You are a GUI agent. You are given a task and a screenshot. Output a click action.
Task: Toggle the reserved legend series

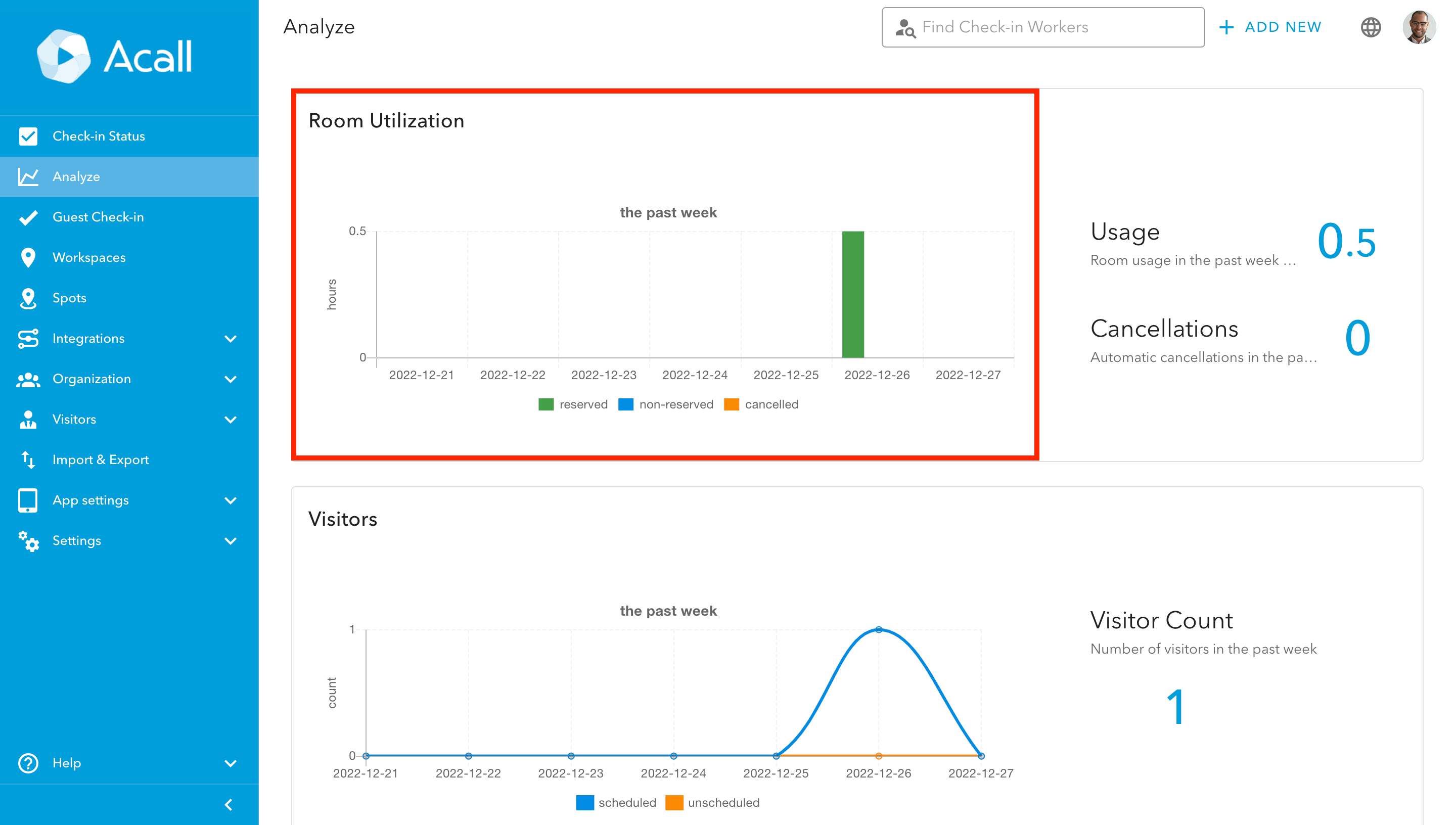pyautogui.click(x=573, y=404)
